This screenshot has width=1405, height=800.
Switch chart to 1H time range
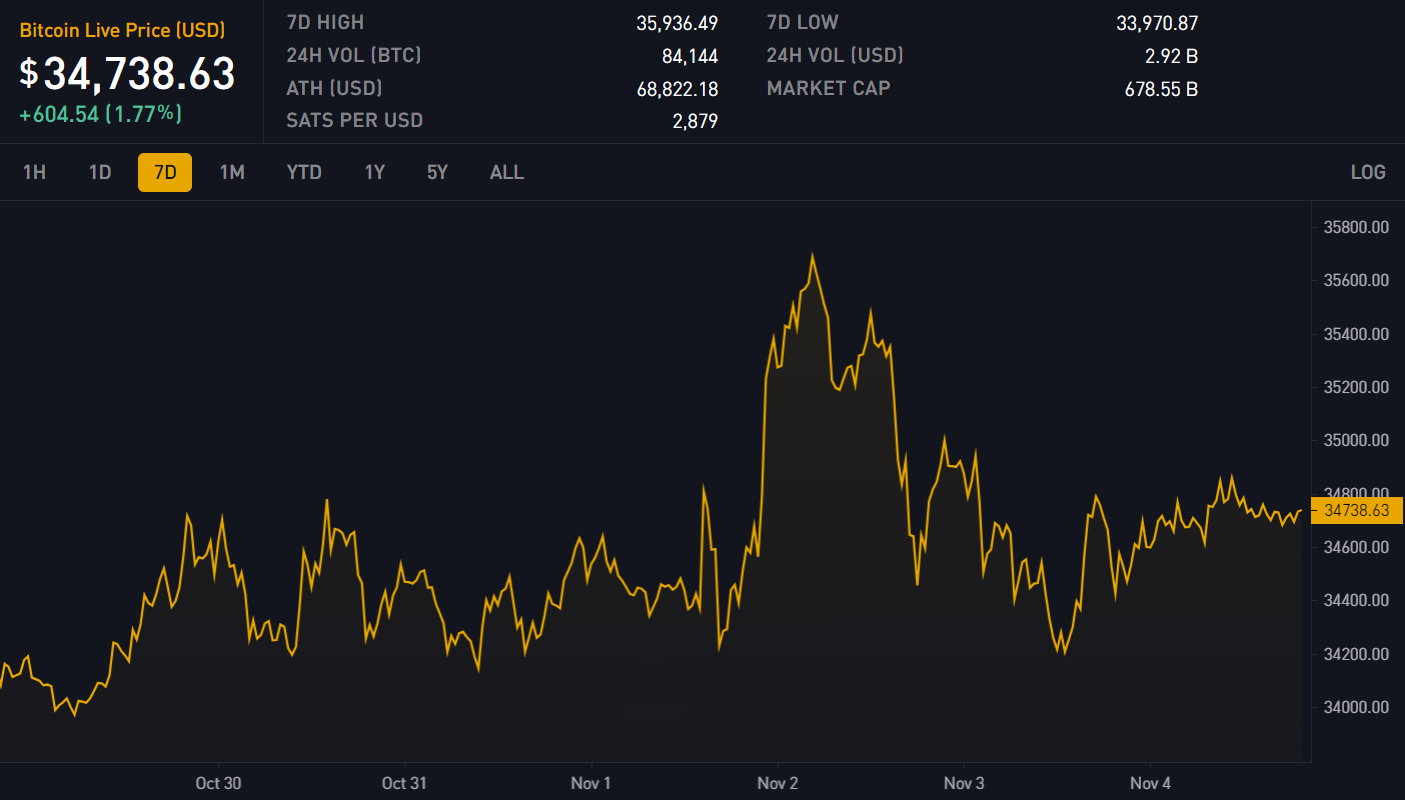[x=34, y=172]
